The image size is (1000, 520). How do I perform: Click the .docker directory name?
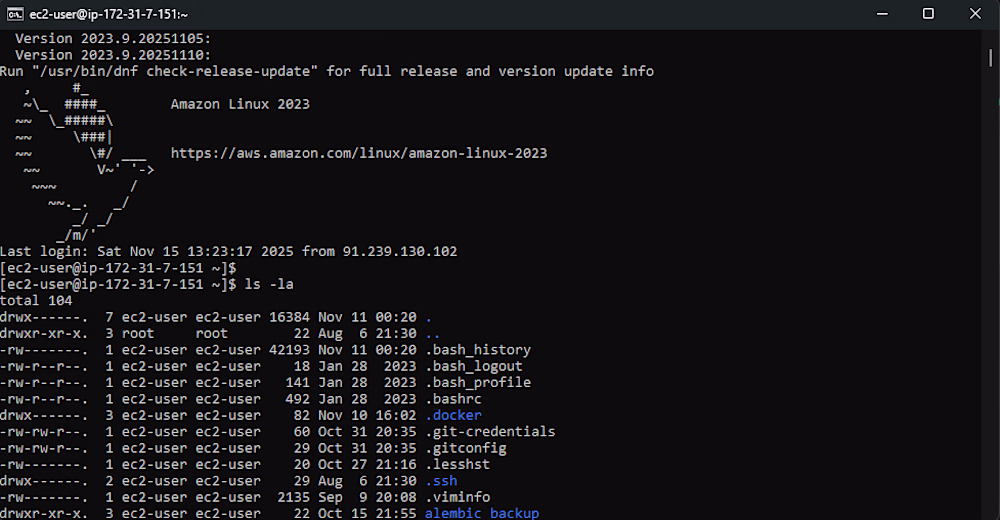pyautogui.click(x=453, y=415)
